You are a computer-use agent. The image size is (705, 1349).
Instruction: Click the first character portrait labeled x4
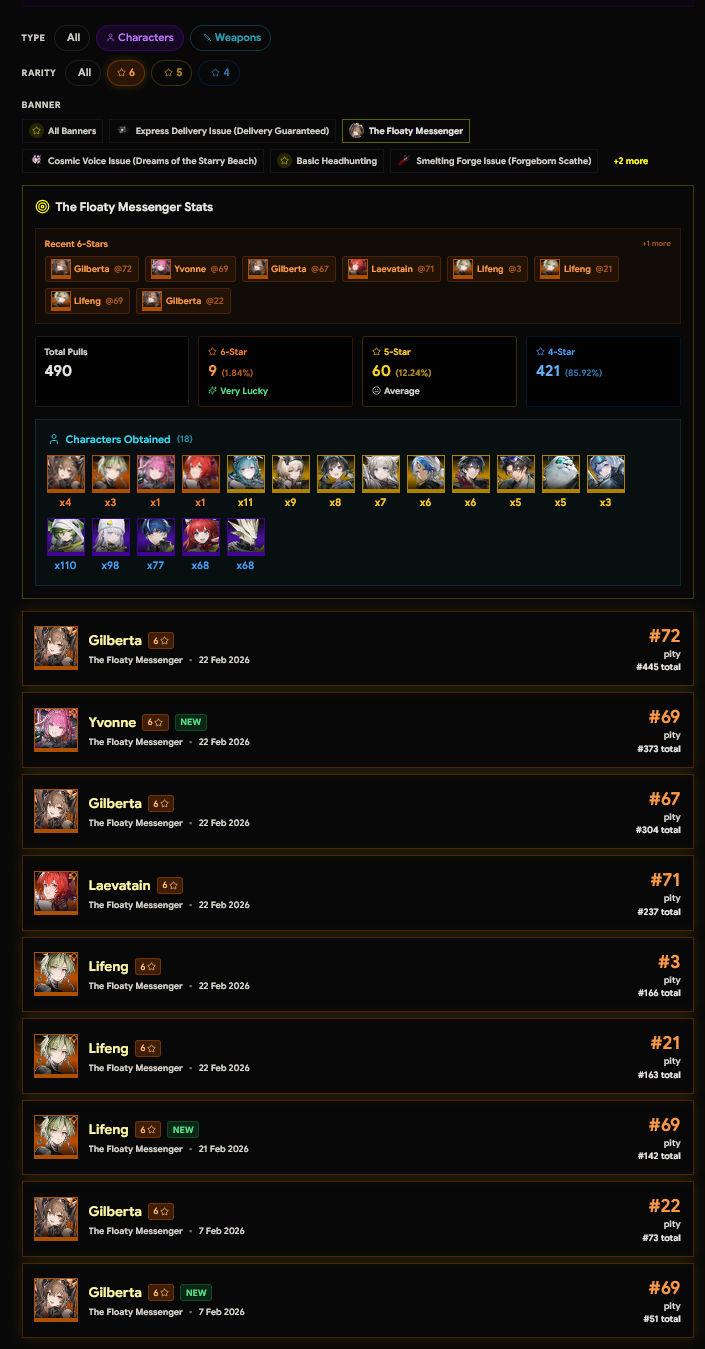click(66, 473)
